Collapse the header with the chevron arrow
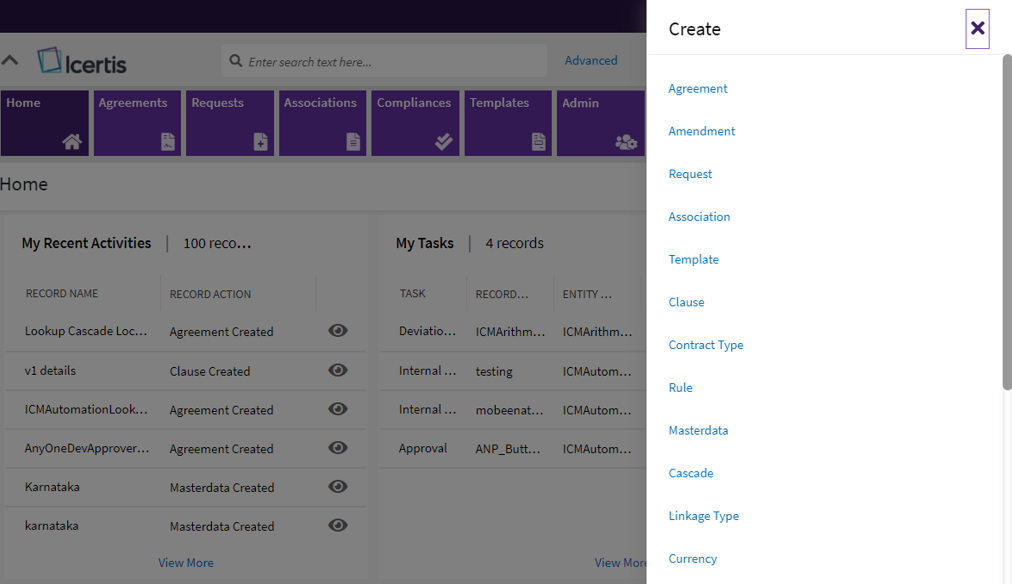1012x584 pixels. pyautogui.click(x=10, y=61)
